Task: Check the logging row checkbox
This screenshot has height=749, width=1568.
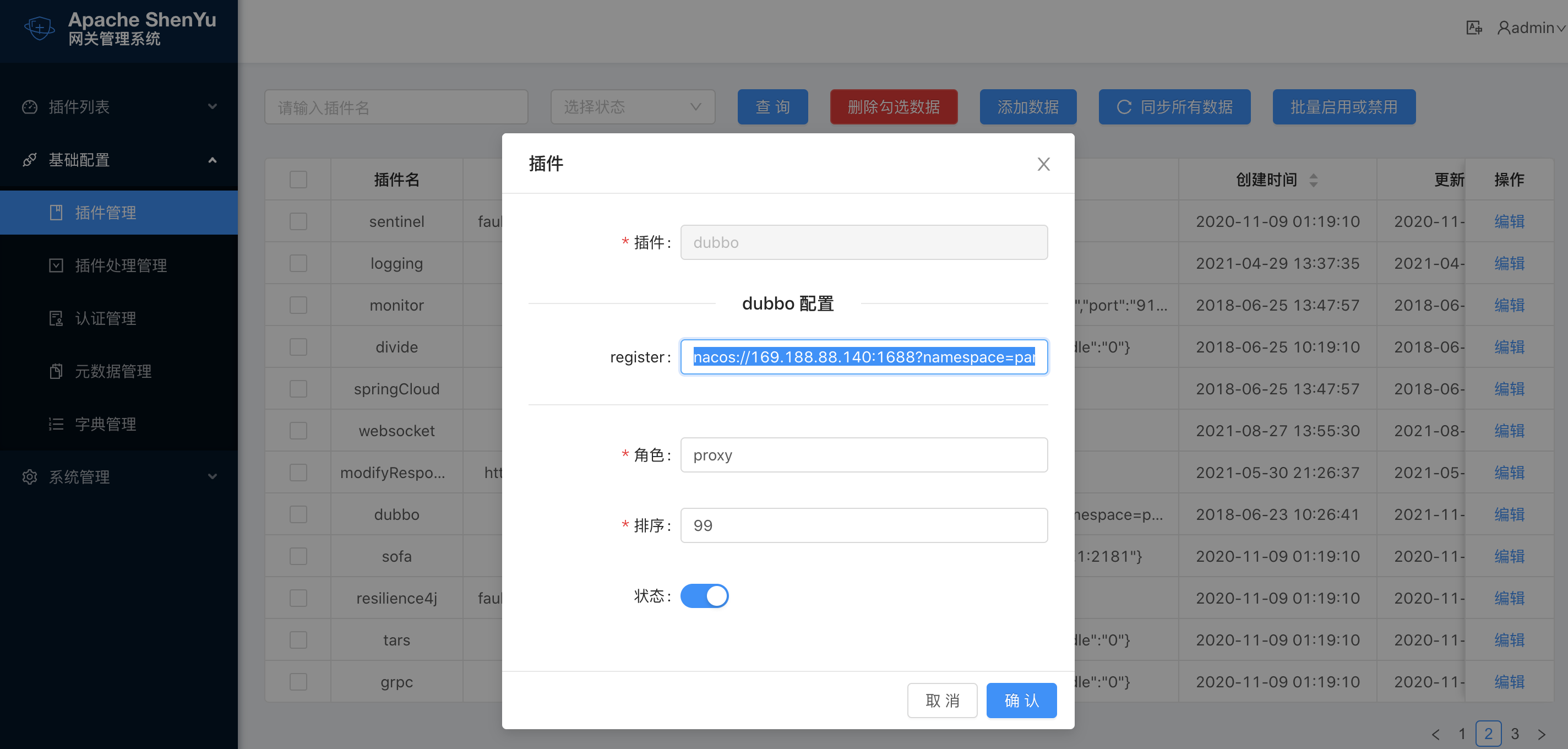Action: tap(298, 264)
